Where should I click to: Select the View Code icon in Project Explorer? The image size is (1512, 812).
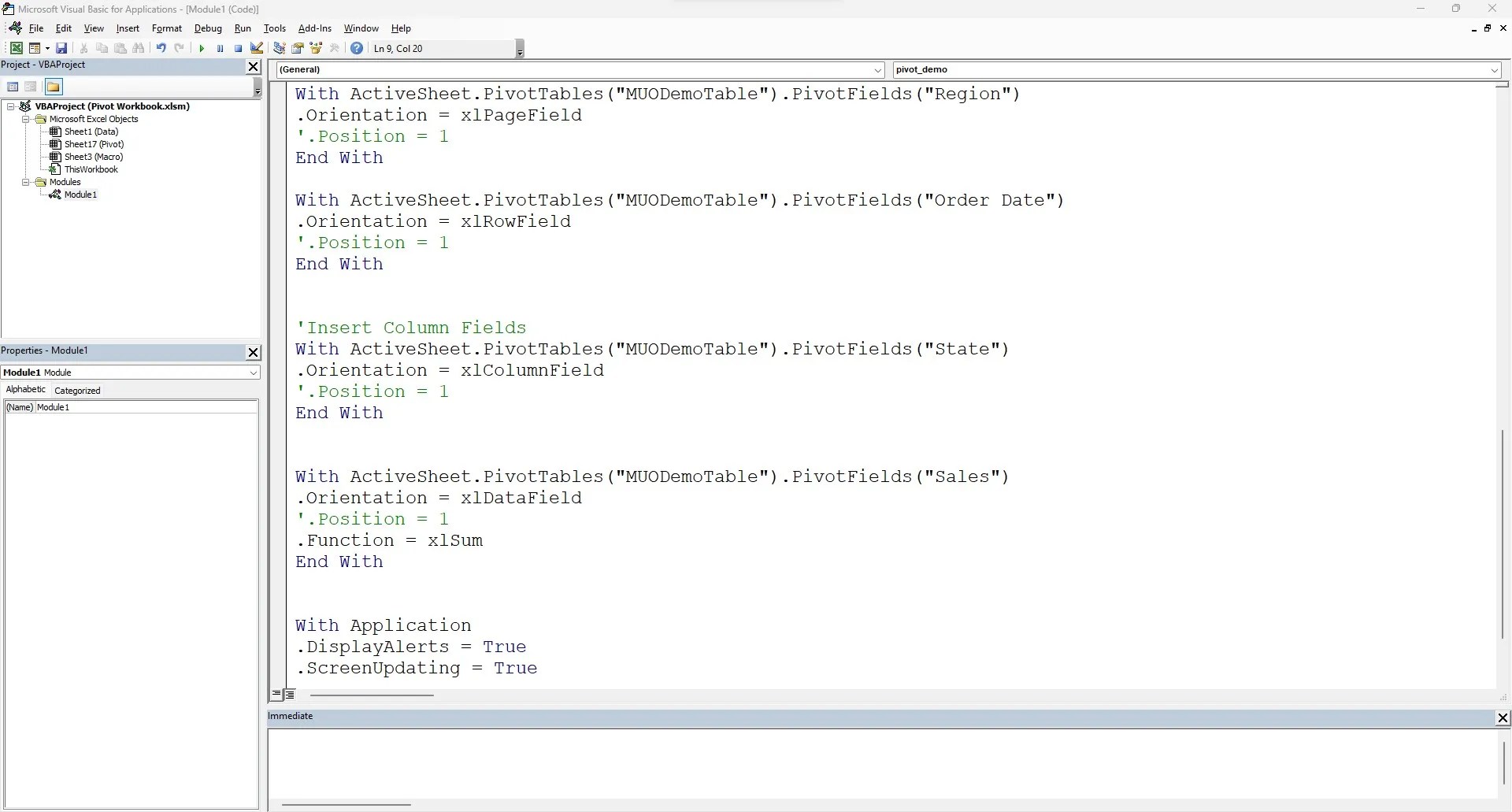click(x=13, y=87)
